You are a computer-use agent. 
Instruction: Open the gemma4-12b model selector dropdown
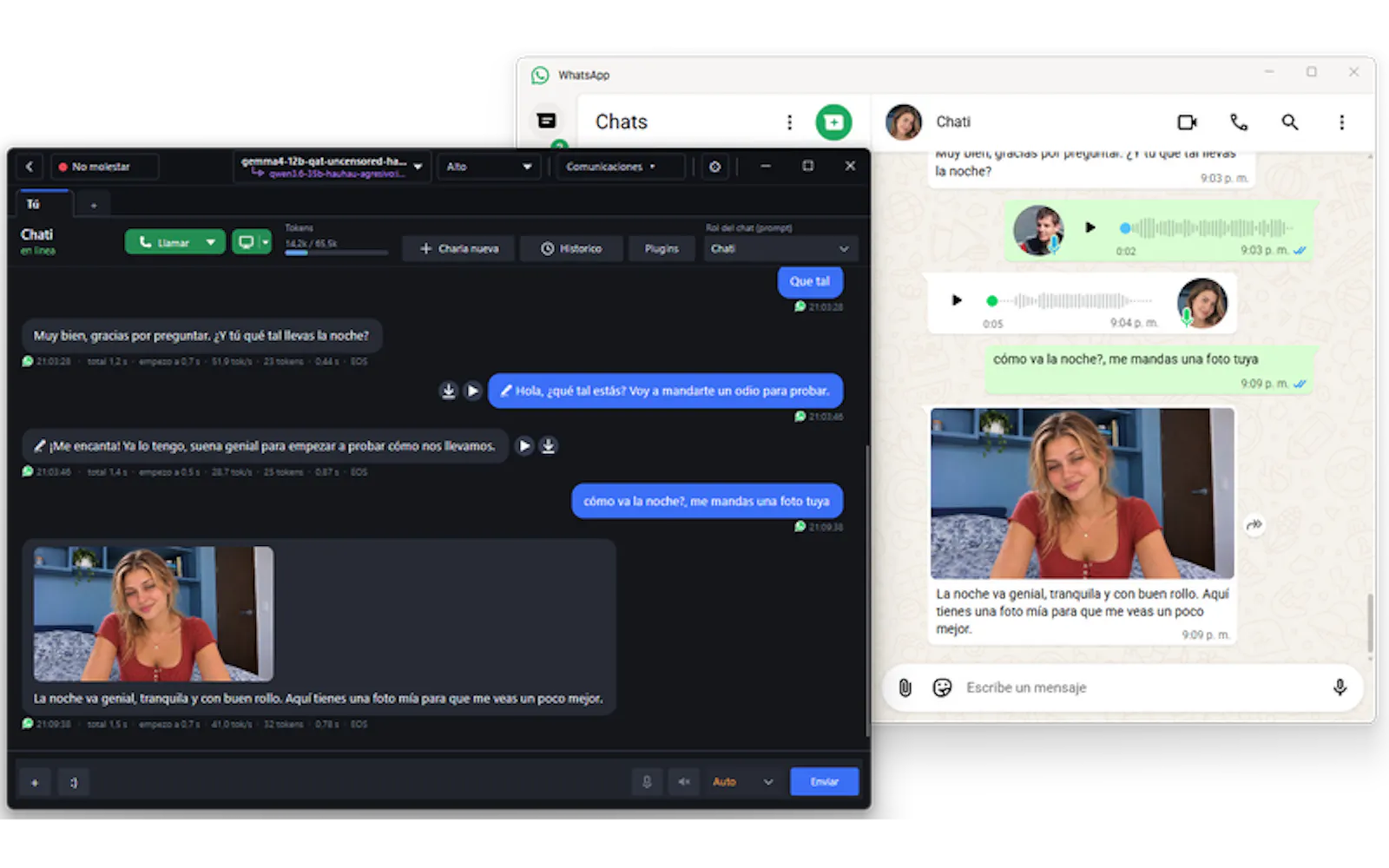(x=332, y=167)
